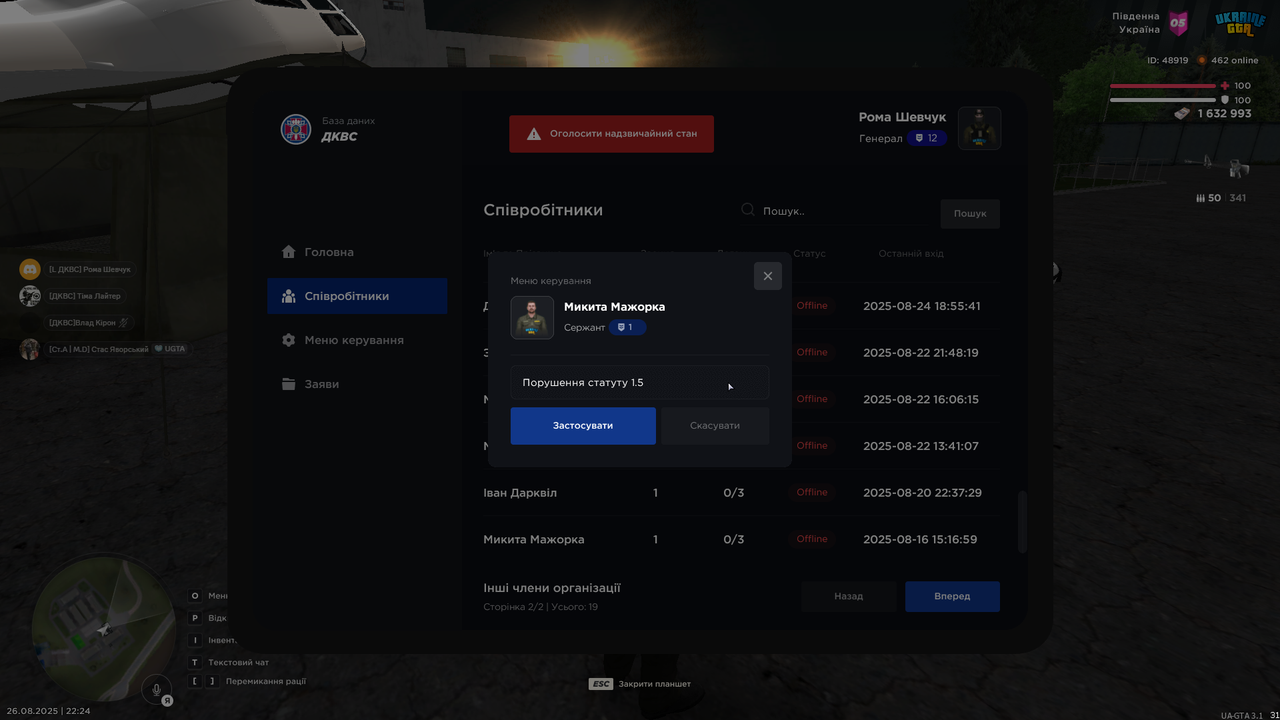Click the timestamp 2025-08-16 15:16:59
The image size is (1280, 720).
click(920, 539)
